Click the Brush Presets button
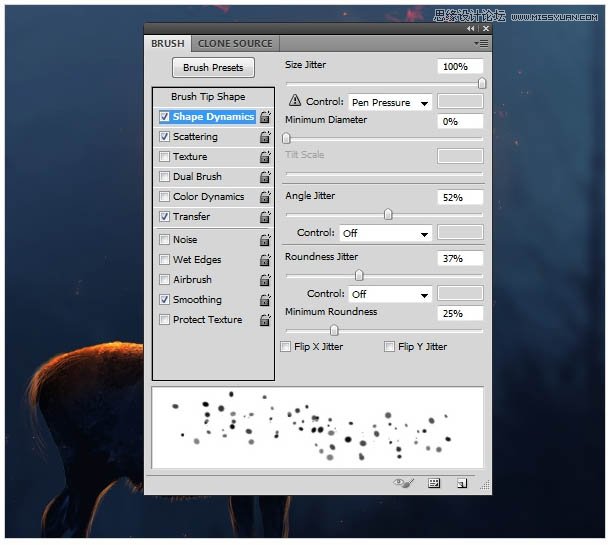The height and width of the screenshot is (545, 608). tap(213, 68)
